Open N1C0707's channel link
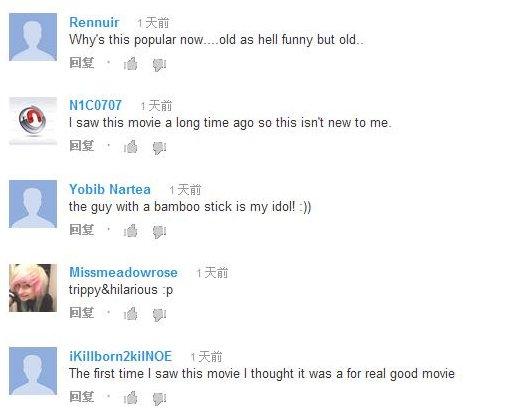This screenshot has height=419, width=513. point(95,105)
